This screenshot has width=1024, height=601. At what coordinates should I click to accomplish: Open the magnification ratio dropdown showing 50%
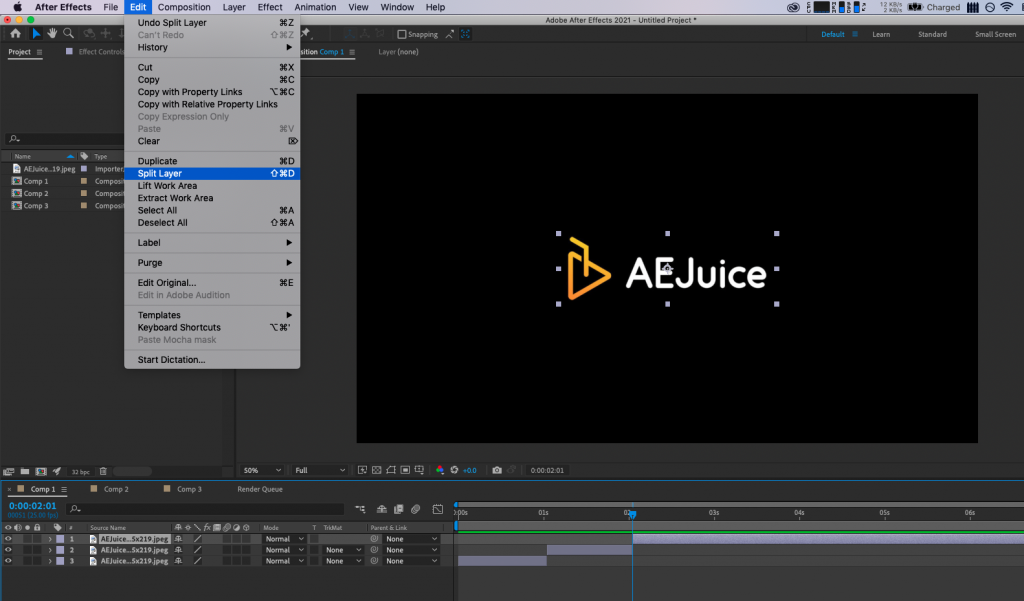[262, 470]
